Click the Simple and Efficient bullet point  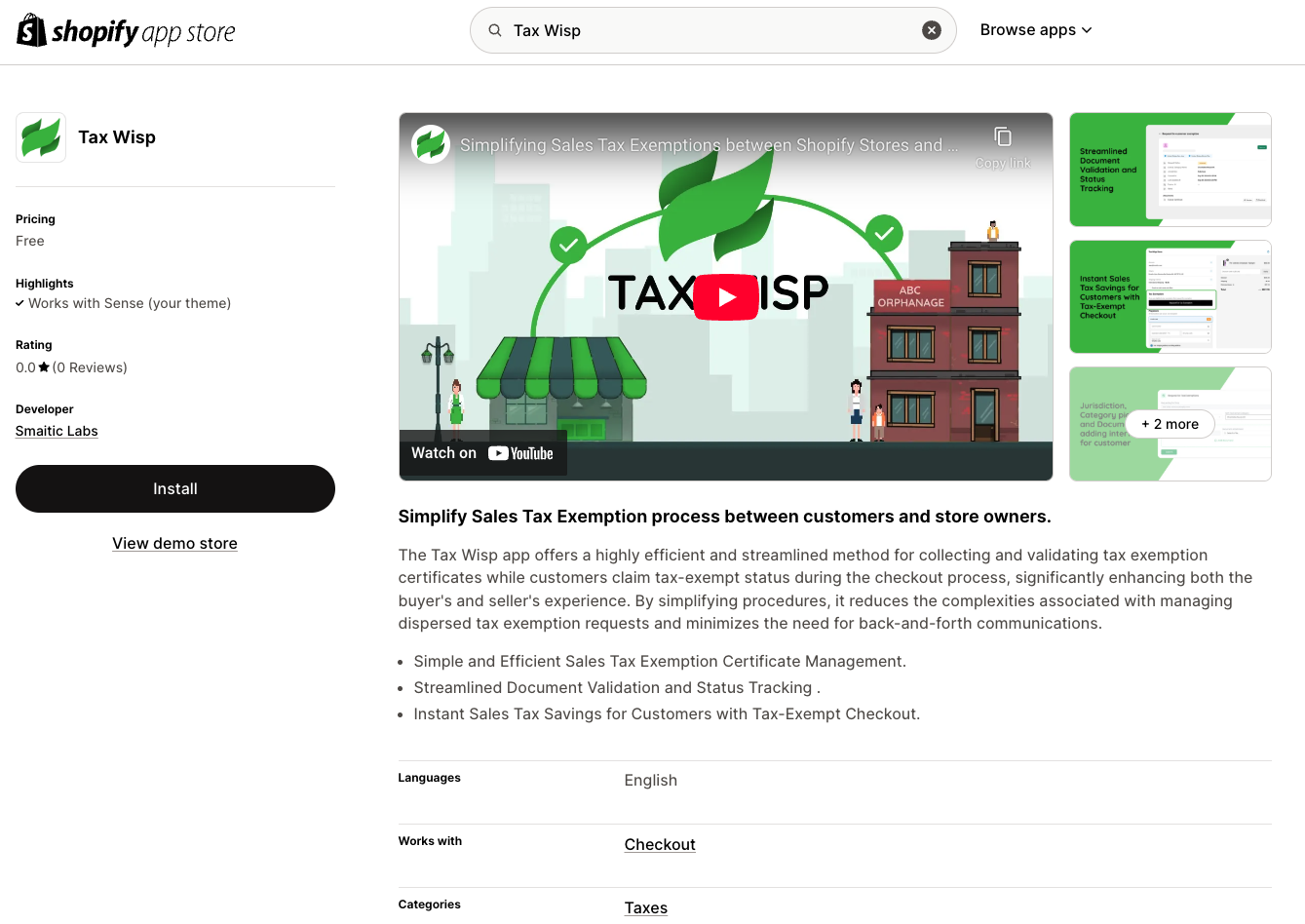pyautogui.click(x=660, y=661)
